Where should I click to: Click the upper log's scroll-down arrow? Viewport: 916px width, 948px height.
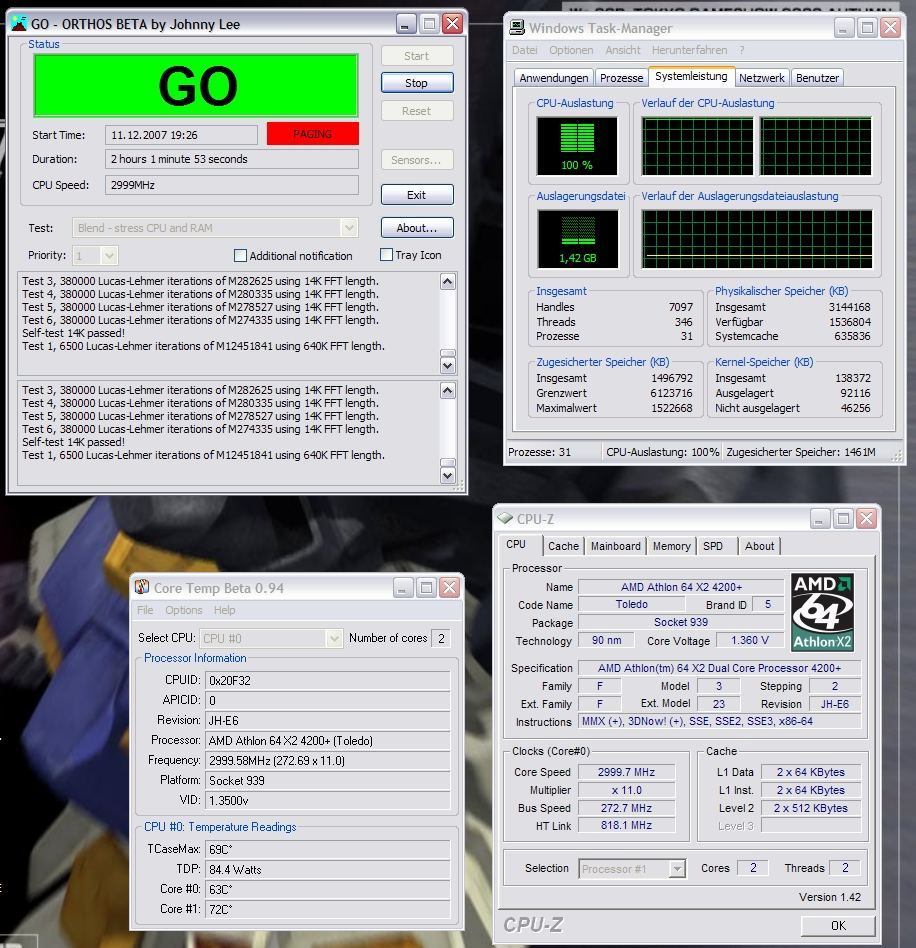pyautogui.click(x=447, y=365)
